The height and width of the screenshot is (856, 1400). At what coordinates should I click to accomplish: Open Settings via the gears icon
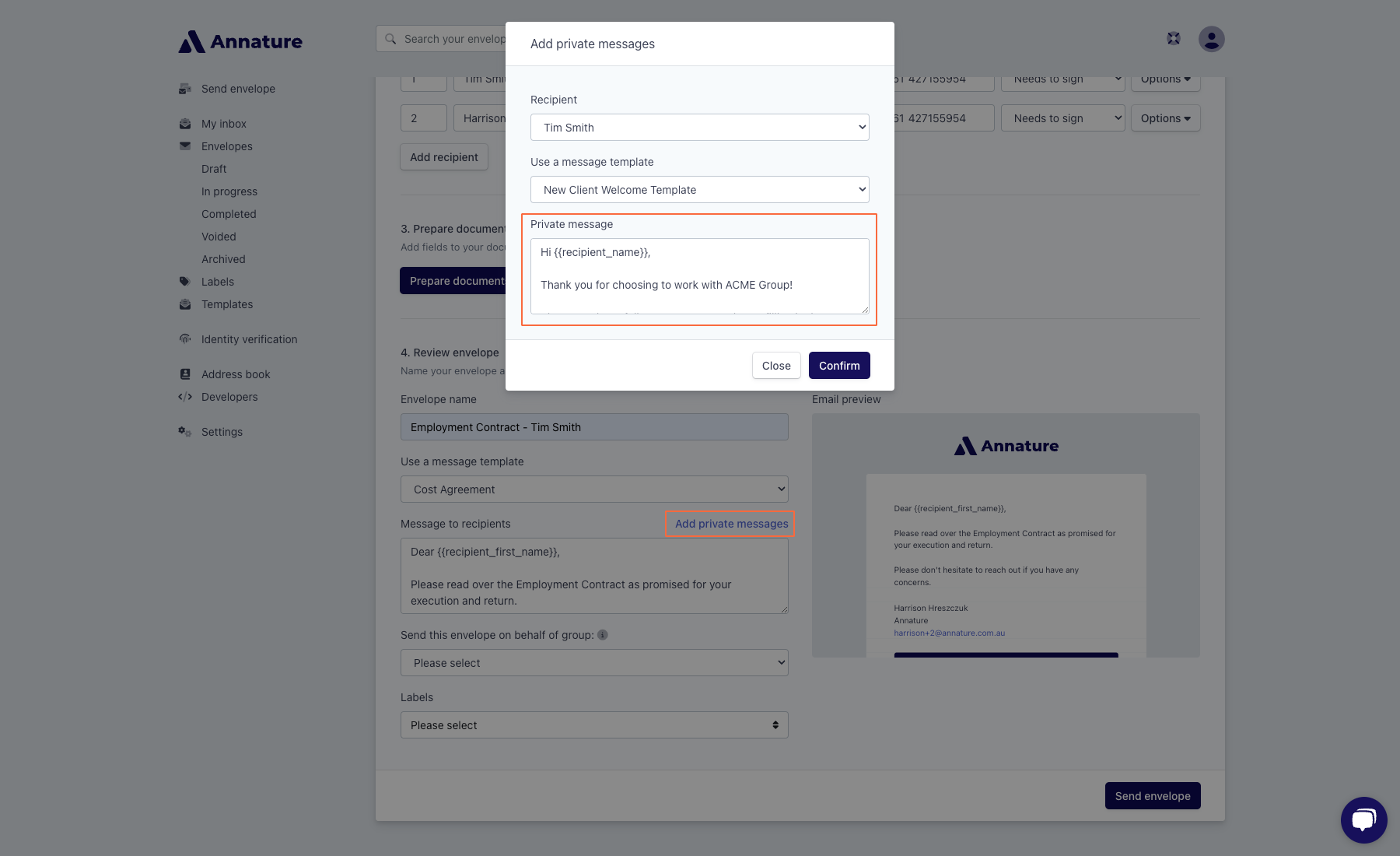tap(185, 432)
